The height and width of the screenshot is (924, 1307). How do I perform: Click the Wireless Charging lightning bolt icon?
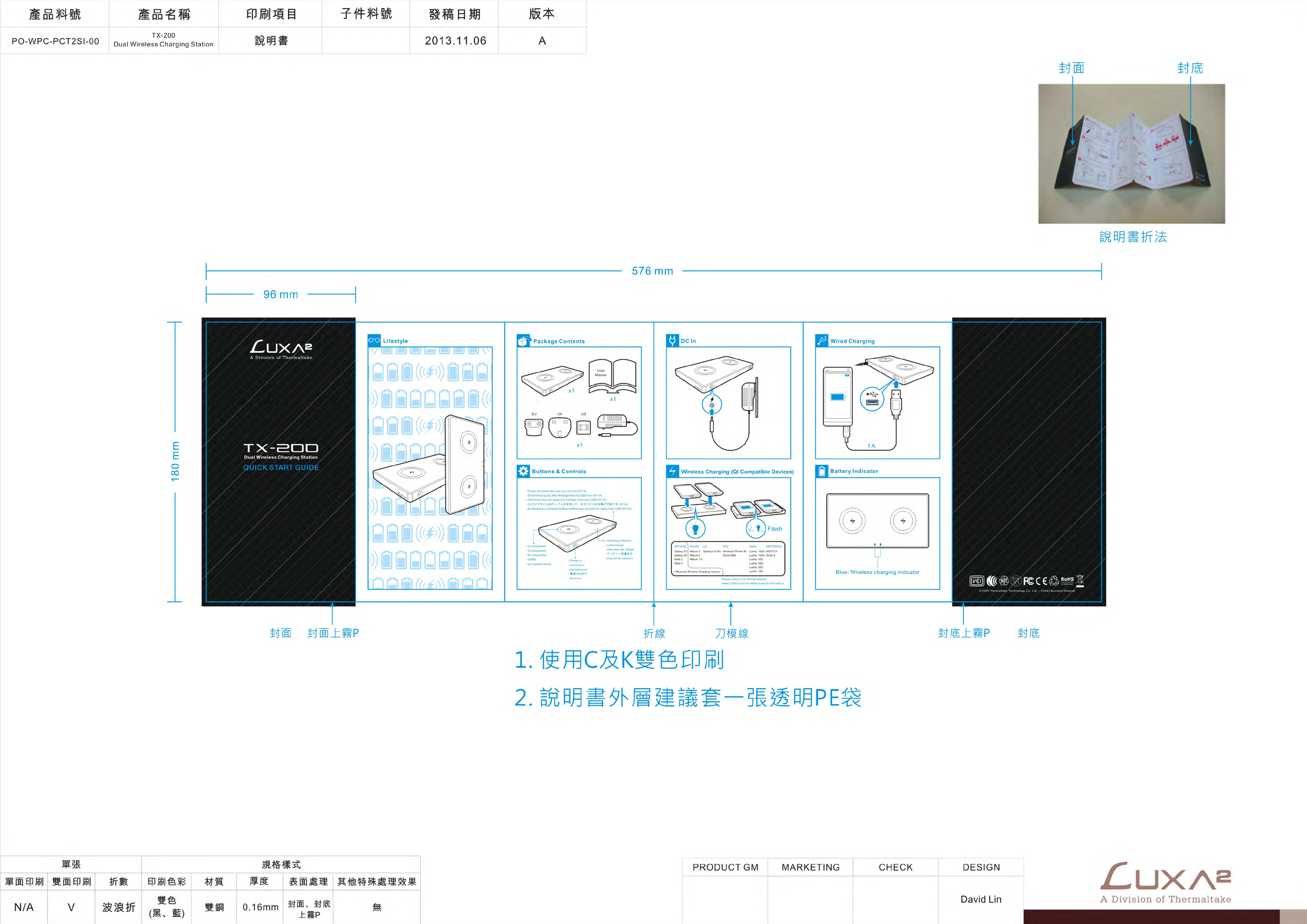point(672,471)
